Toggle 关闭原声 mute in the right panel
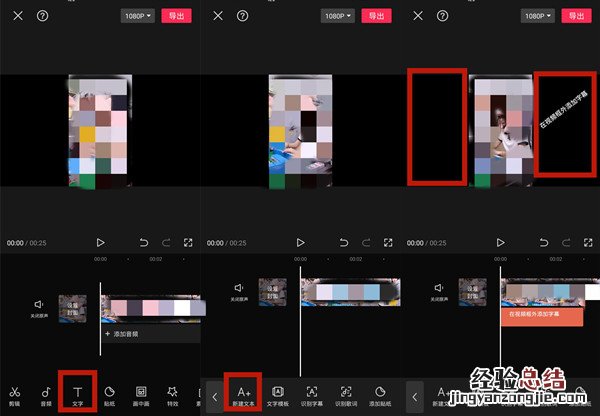The height and width of the screenshot is (416, 600). [439, 290]
